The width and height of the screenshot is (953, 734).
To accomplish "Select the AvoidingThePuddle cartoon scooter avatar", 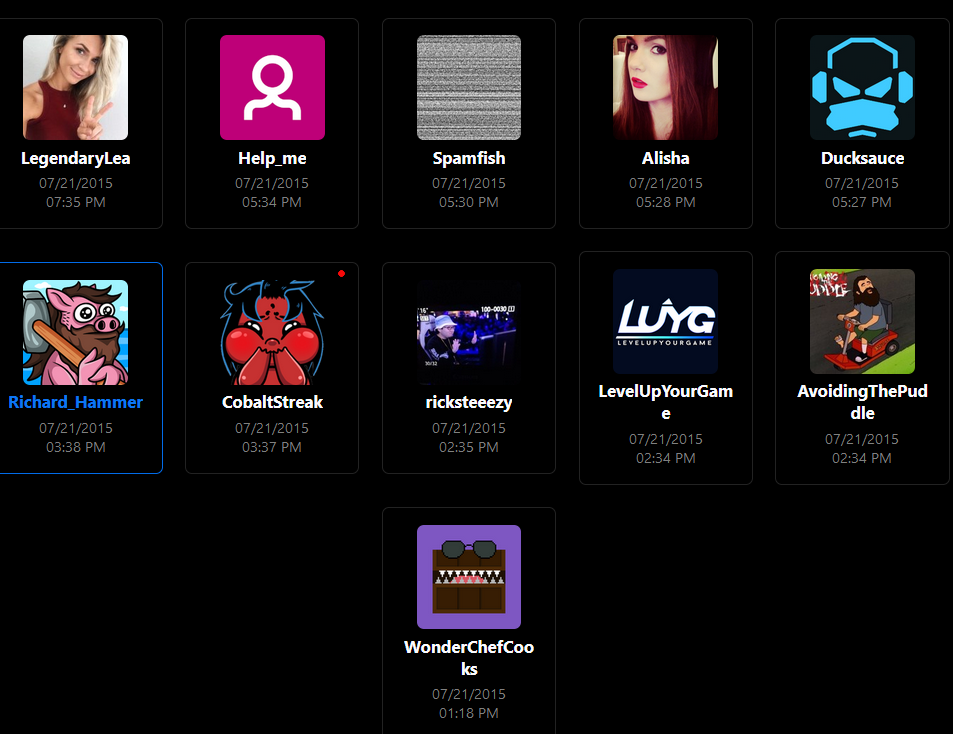I will click(862, 321).
